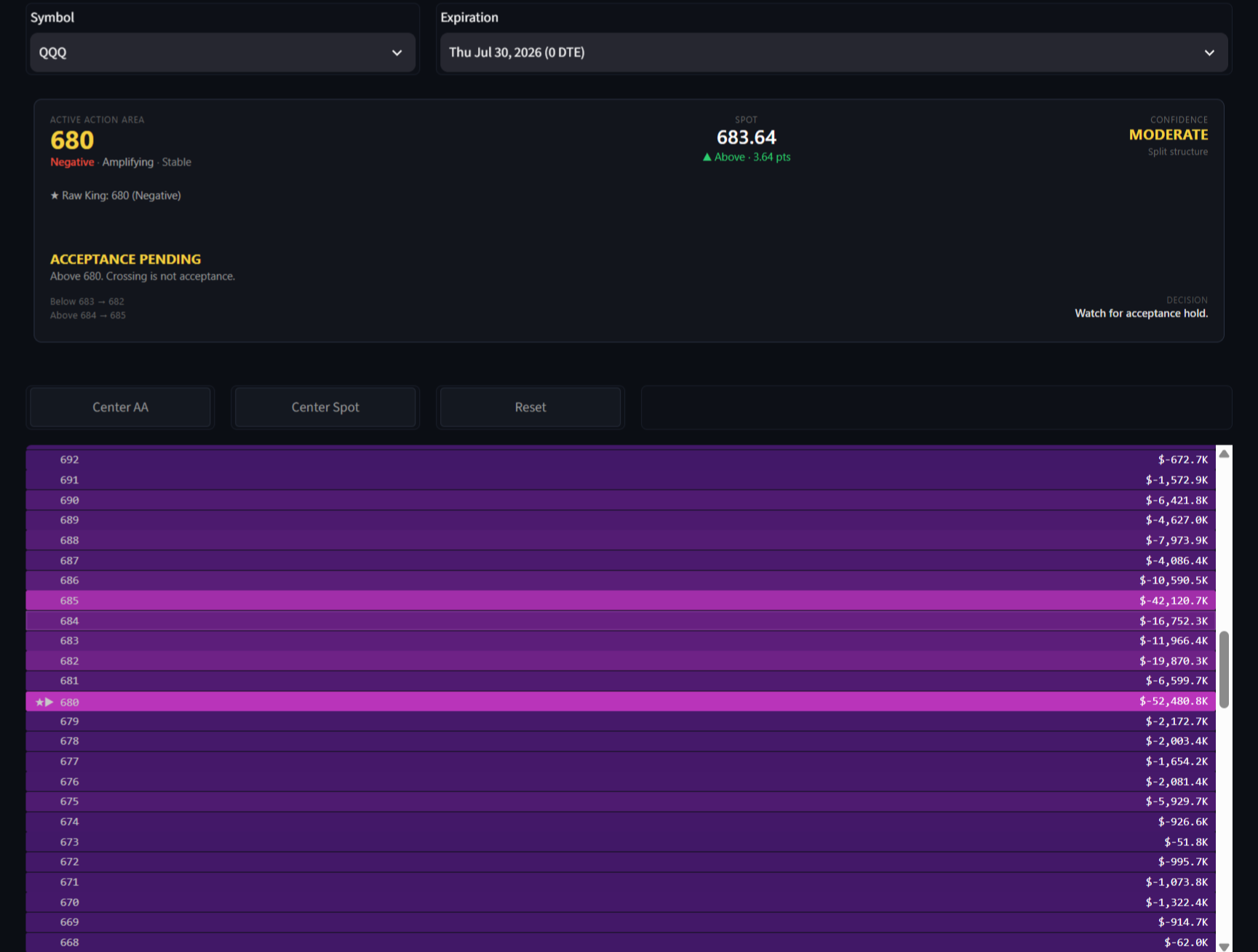Expand the Expiration date dropdown
1258x952 pixels.
pos(834,52)
